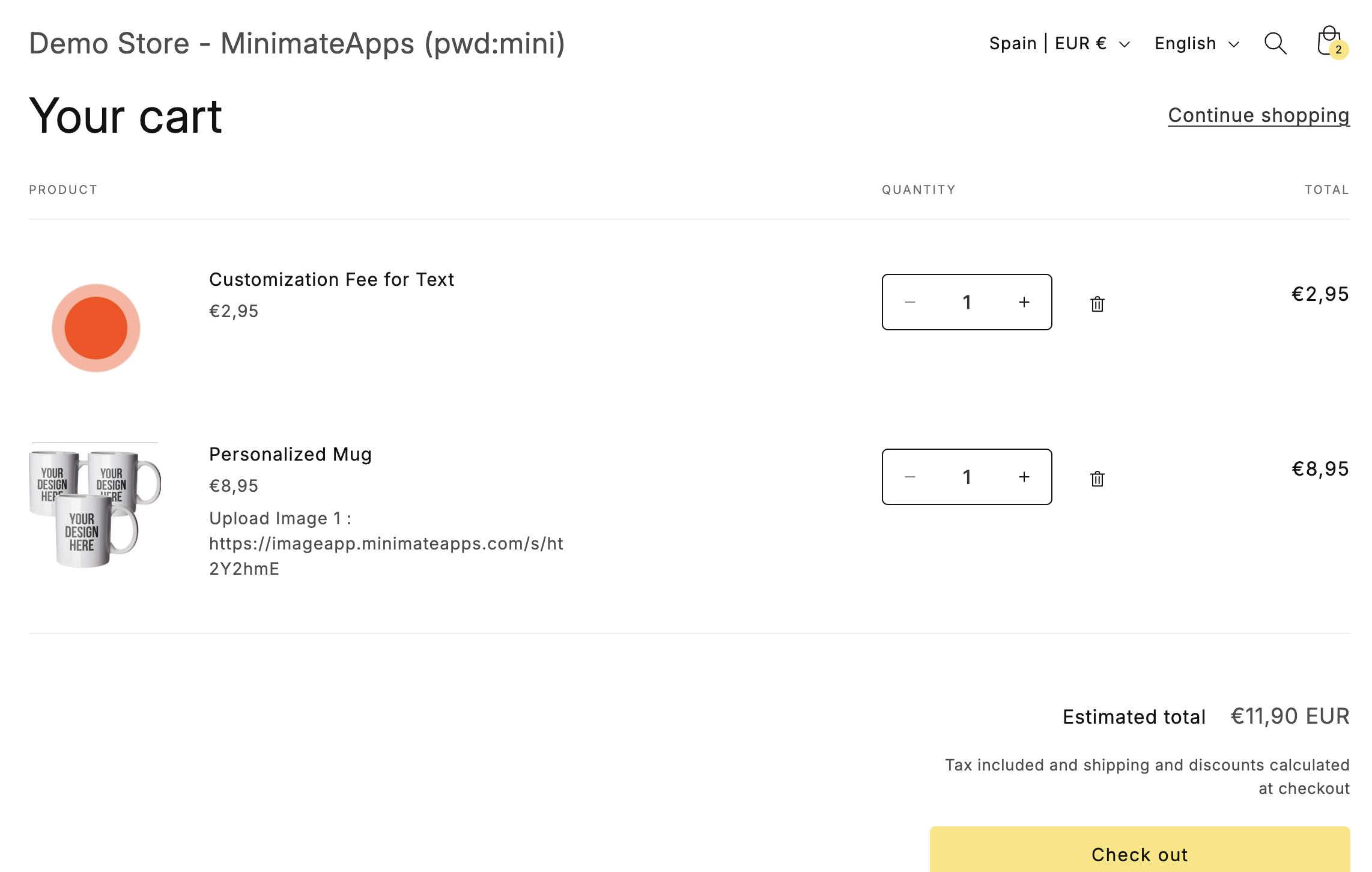
Task: Focus the Customization Fee quantity field
Action: point(967,302)
